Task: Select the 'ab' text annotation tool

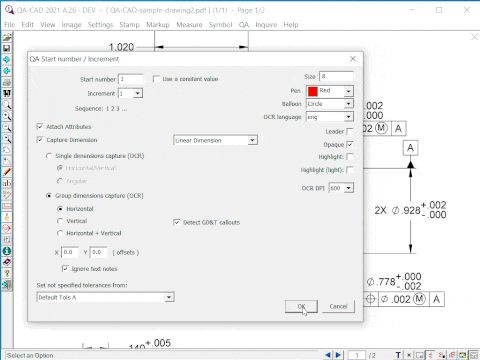Action: click(7, 183)
